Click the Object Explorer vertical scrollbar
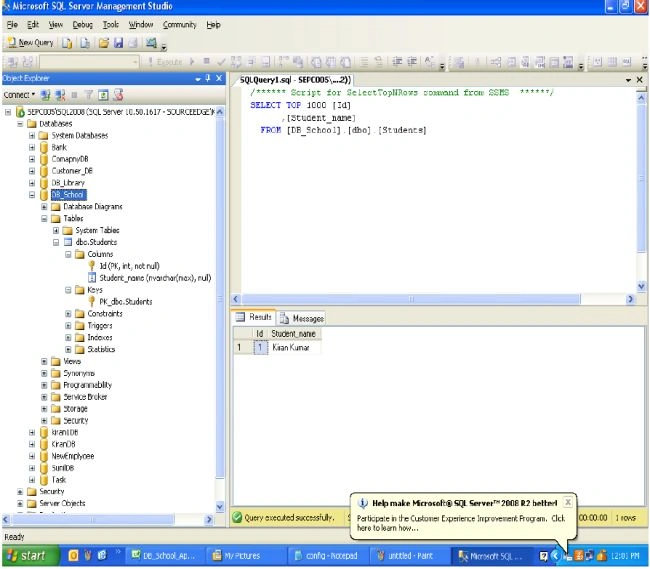The height and width of the screenshot is (569, 650). (x=220, y=309)
